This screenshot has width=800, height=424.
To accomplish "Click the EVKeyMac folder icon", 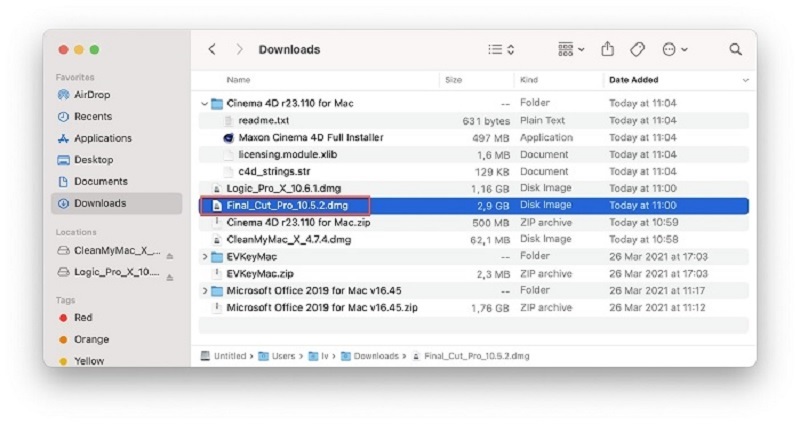I will tap(217, 257).
